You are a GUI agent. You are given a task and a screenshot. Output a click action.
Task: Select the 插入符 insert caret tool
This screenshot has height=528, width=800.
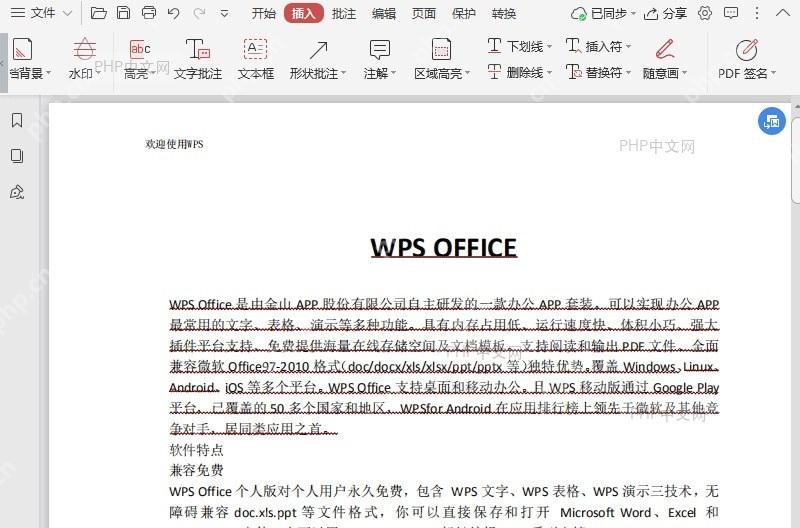pyautogui.click(x=594, y=46)
